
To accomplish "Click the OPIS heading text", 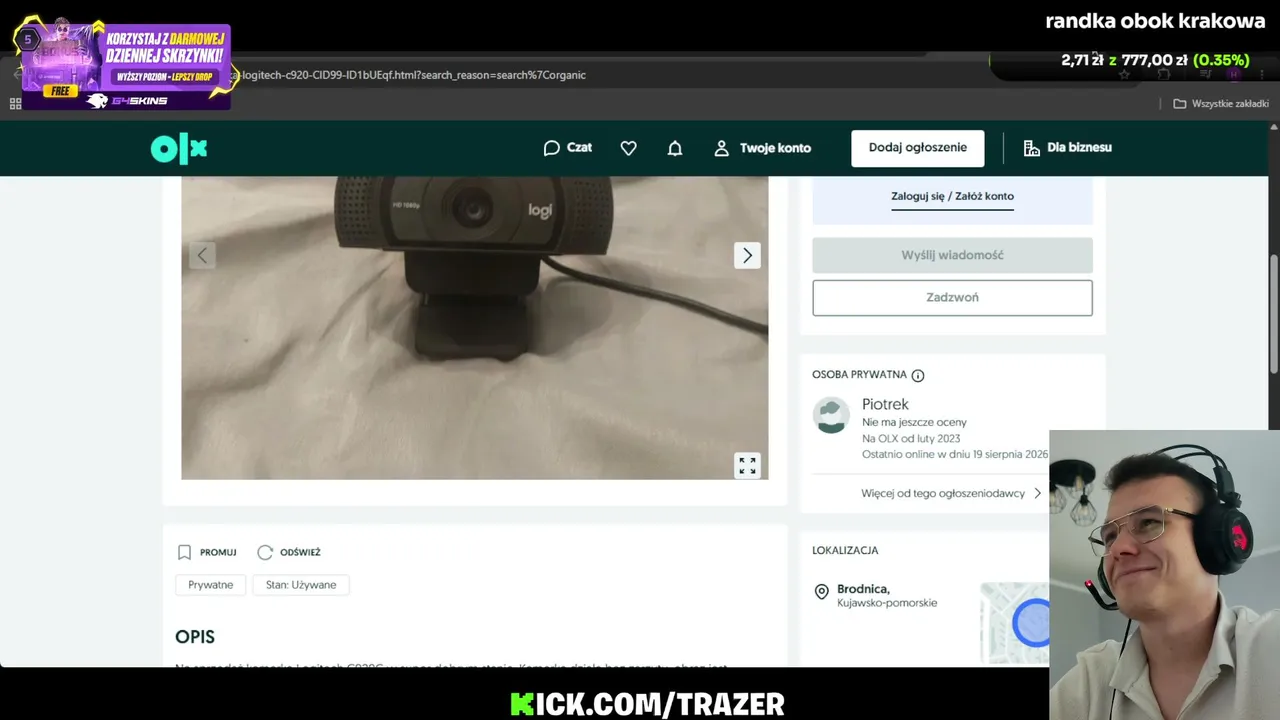I will tap(195, 637).
